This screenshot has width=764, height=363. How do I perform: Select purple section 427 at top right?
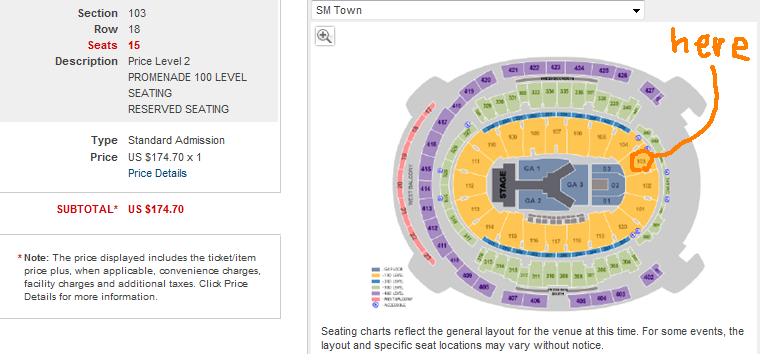(651, 92)
